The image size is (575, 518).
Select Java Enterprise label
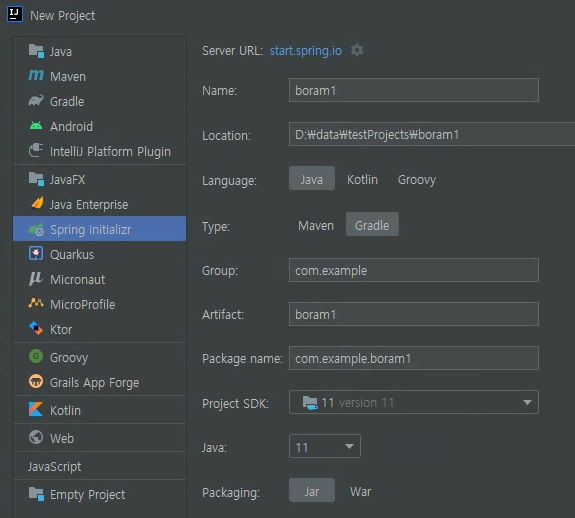(89, 205)
